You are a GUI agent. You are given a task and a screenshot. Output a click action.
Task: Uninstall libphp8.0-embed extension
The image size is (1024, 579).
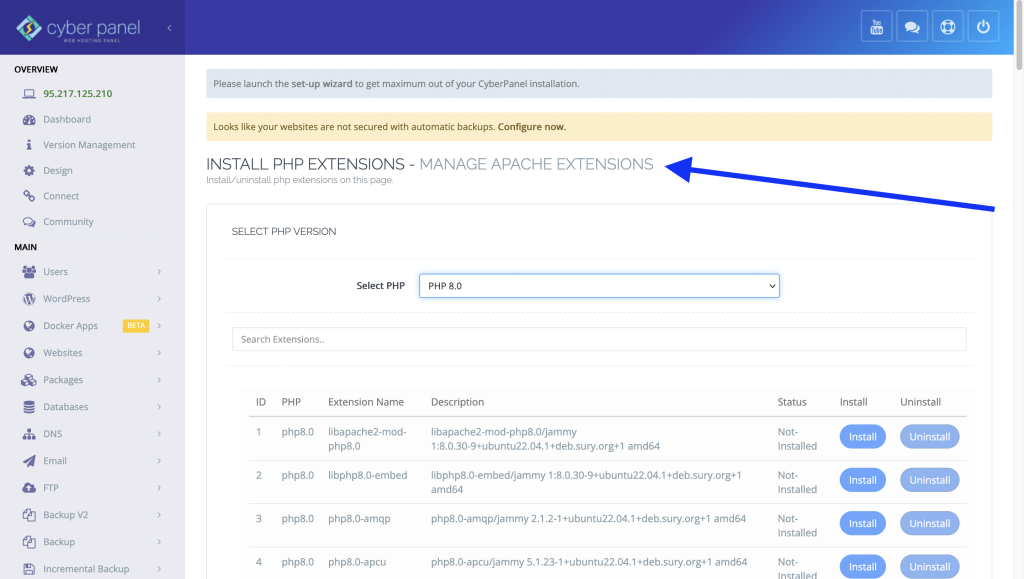[x=929, y=480]
